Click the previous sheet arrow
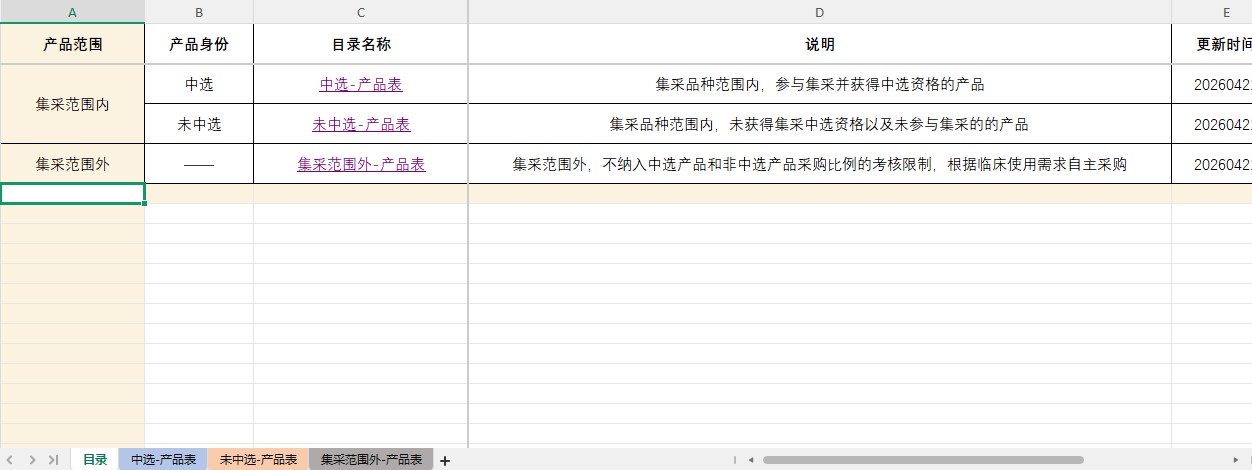This screenshot has width=1252, height=470. [x=11, y=460]
